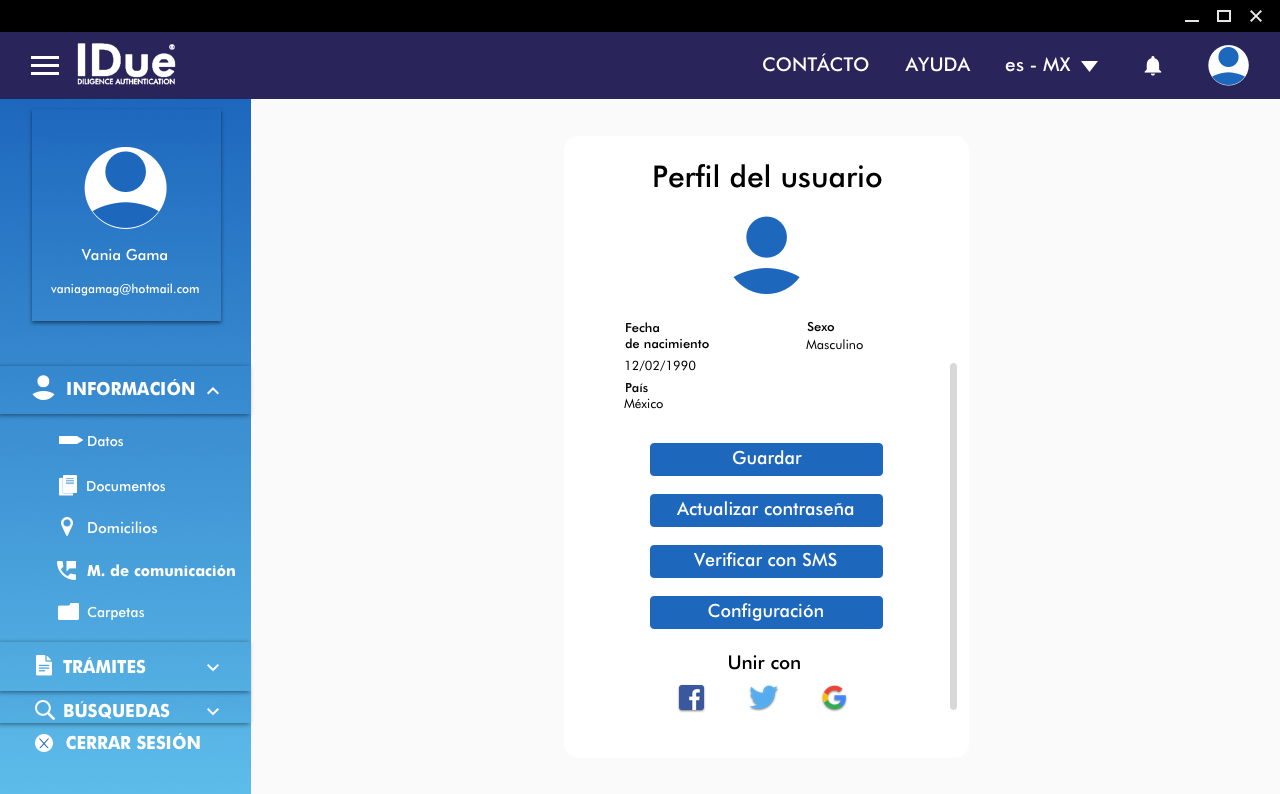Image resolution: width=1280 pixels, height=794 pixels.
Task: Link account with Google icon
Action: click(834, 698)
